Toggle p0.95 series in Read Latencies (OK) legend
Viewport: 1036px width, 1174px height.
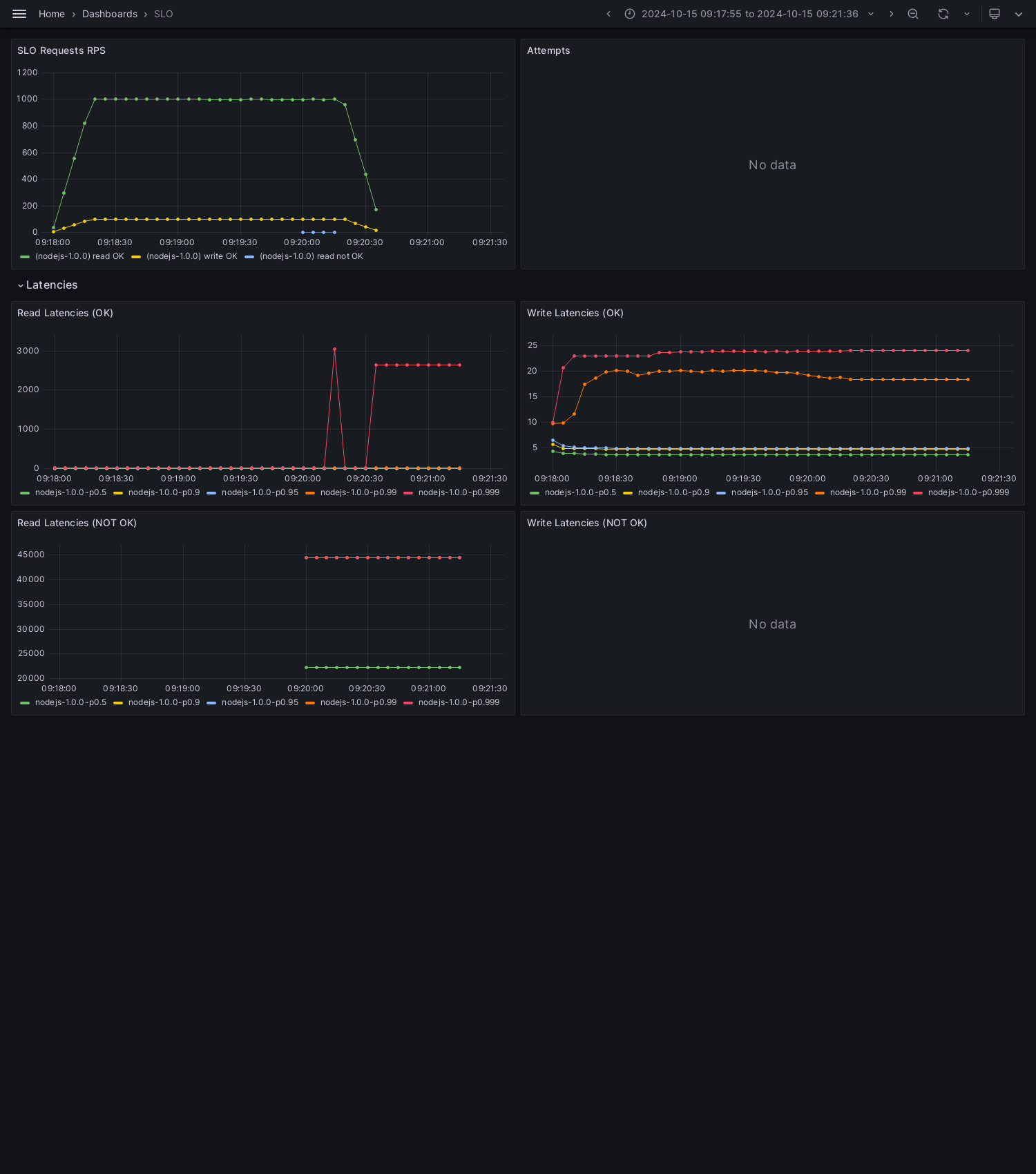coord(260,492)
